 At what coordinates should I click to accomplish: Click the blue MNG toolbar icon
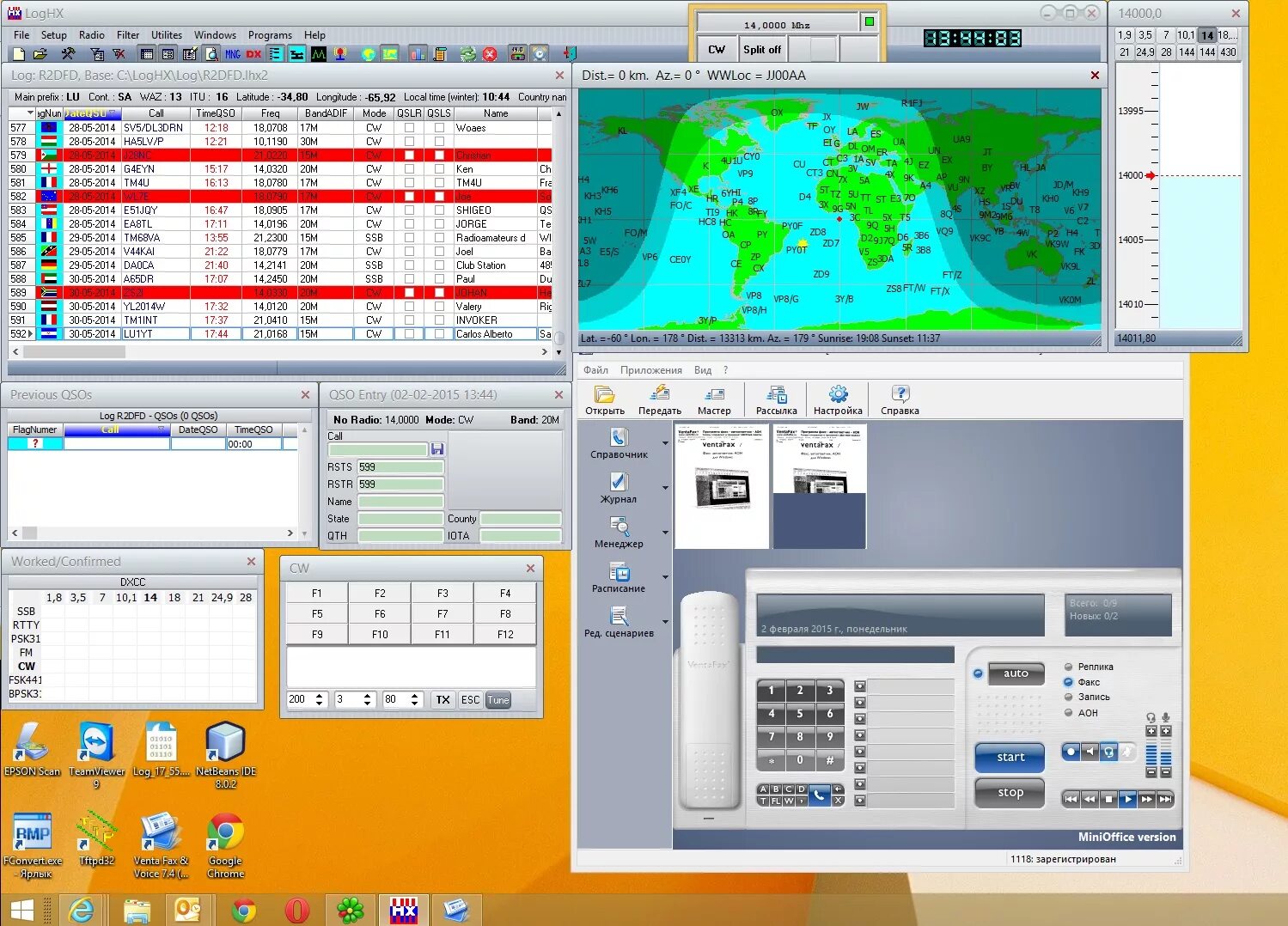(233, 54)
